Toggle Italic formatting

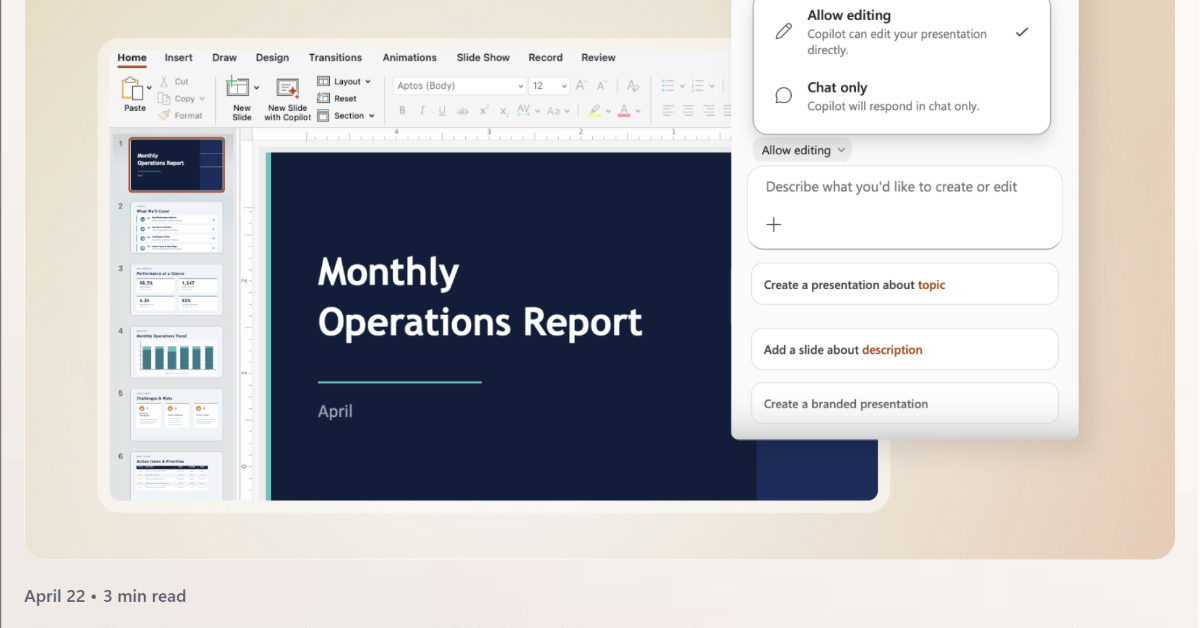click(x=422, y=111)
